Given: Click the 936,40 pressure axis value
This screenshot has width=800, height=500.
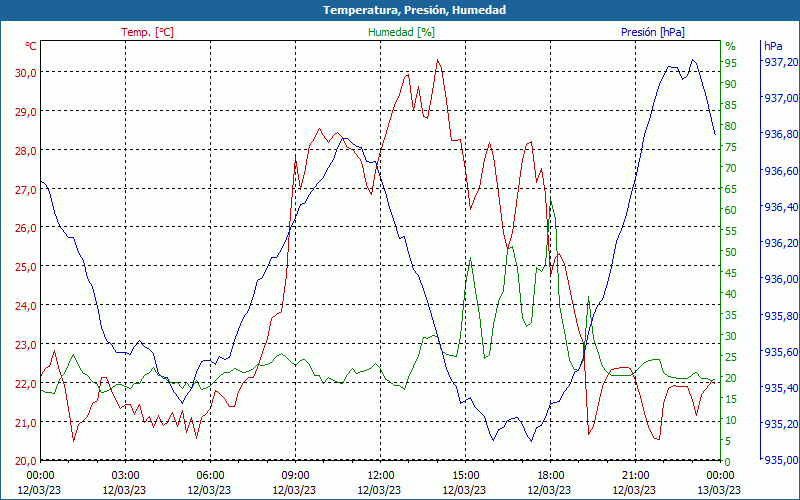Looking at the screenshot, I should 781,207.
